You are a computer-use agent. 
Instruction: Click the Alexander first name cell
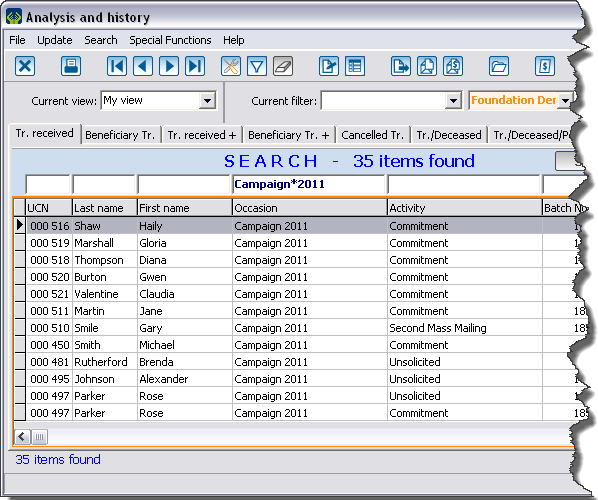click(x=185, y=379)
